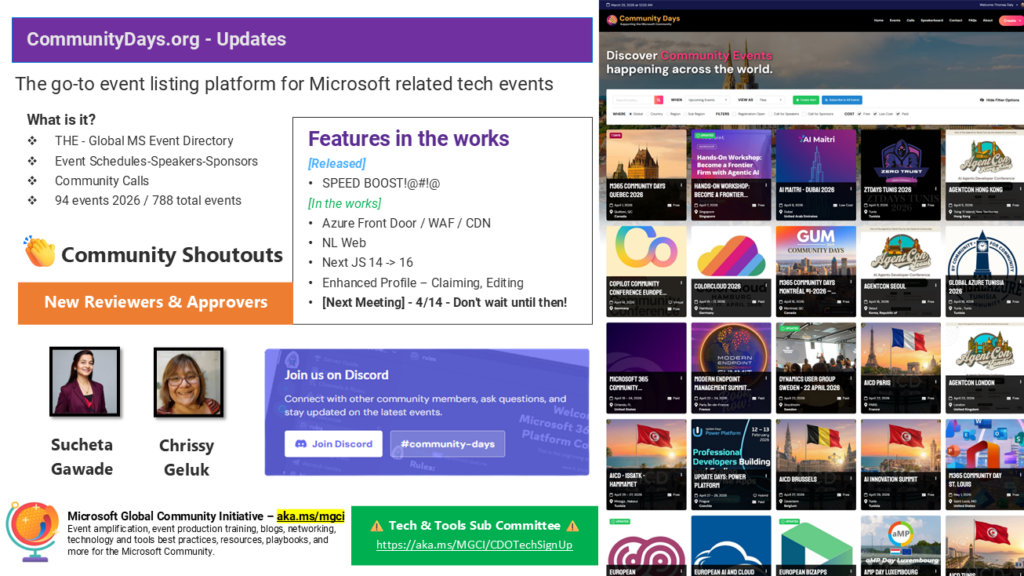Viewport: 1024px width, 576px height.
Task: Open the WHEN Upcoming Events dropdown
Action: tap(707, 100)
